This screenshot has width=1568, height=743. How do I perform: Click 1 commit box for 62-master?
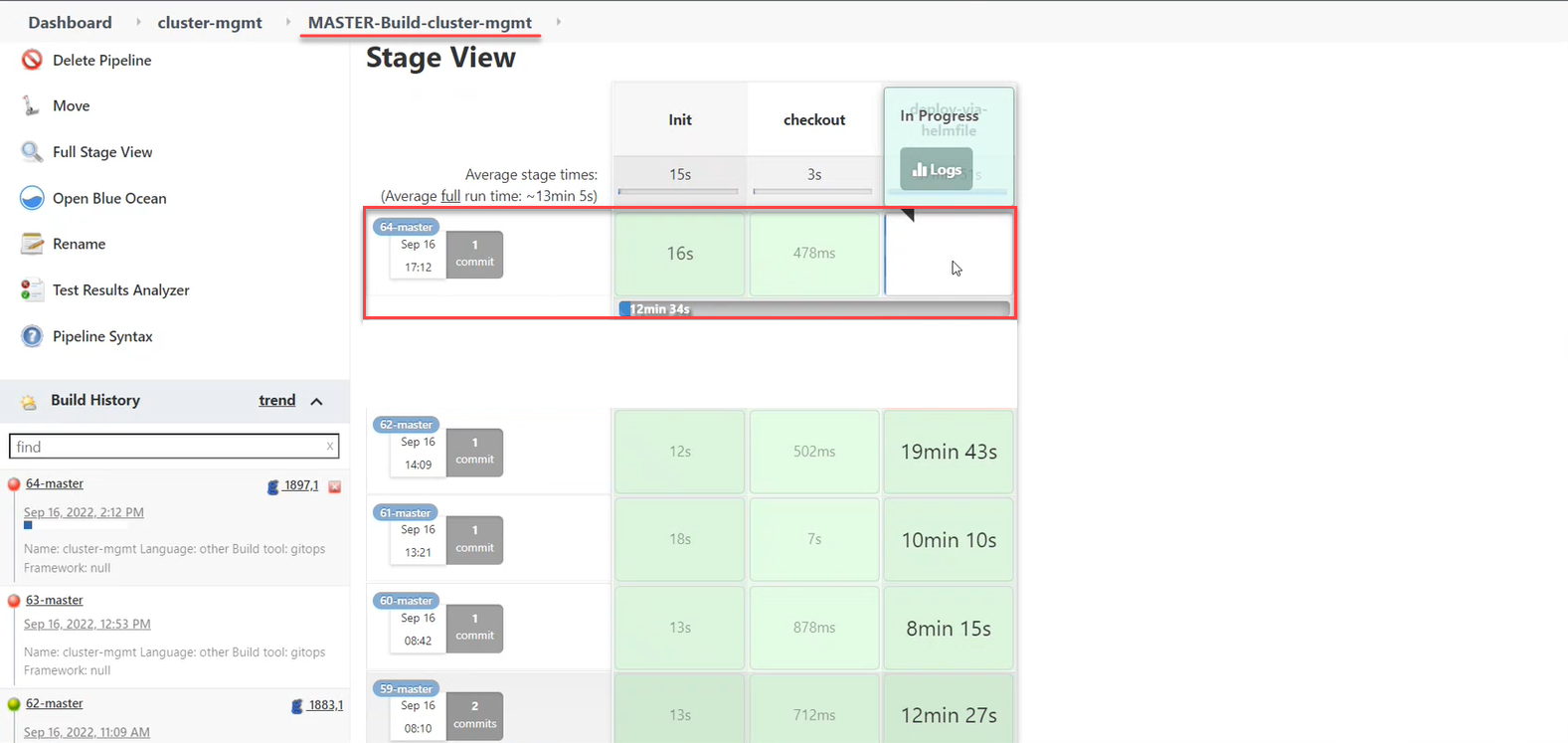[474, 452]
